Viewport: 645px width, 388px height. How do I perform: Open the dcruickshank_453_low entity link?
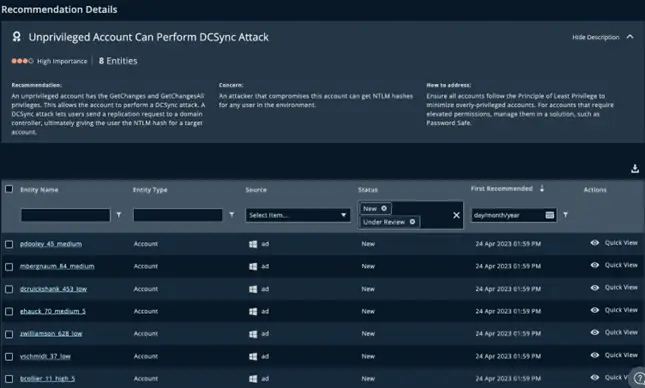[53, 289]
